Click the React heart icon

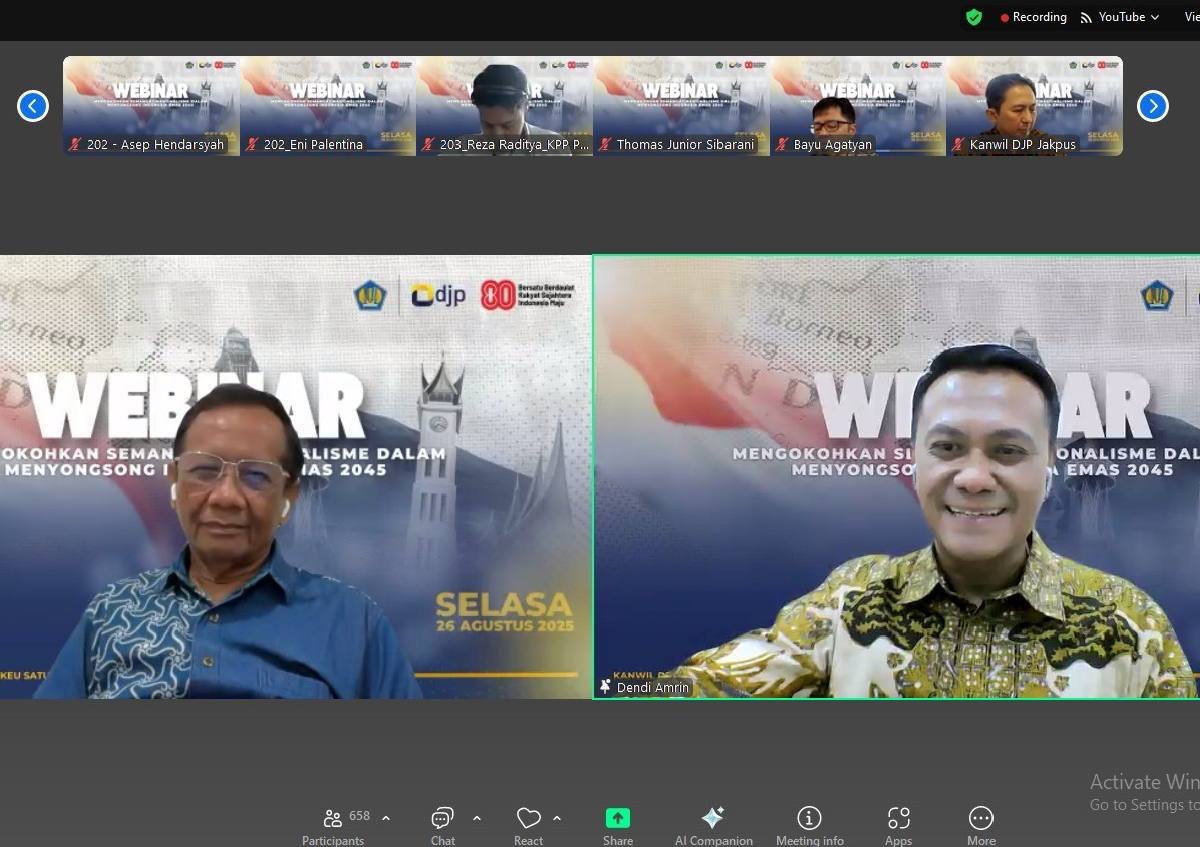[528, 819]
